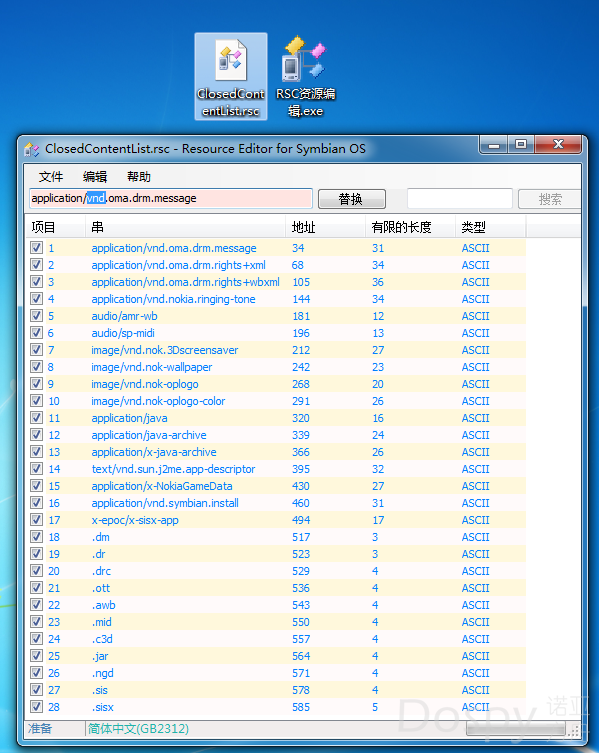
Task: Toggle checkbox for item 28 .sisx
Action: 37,706
